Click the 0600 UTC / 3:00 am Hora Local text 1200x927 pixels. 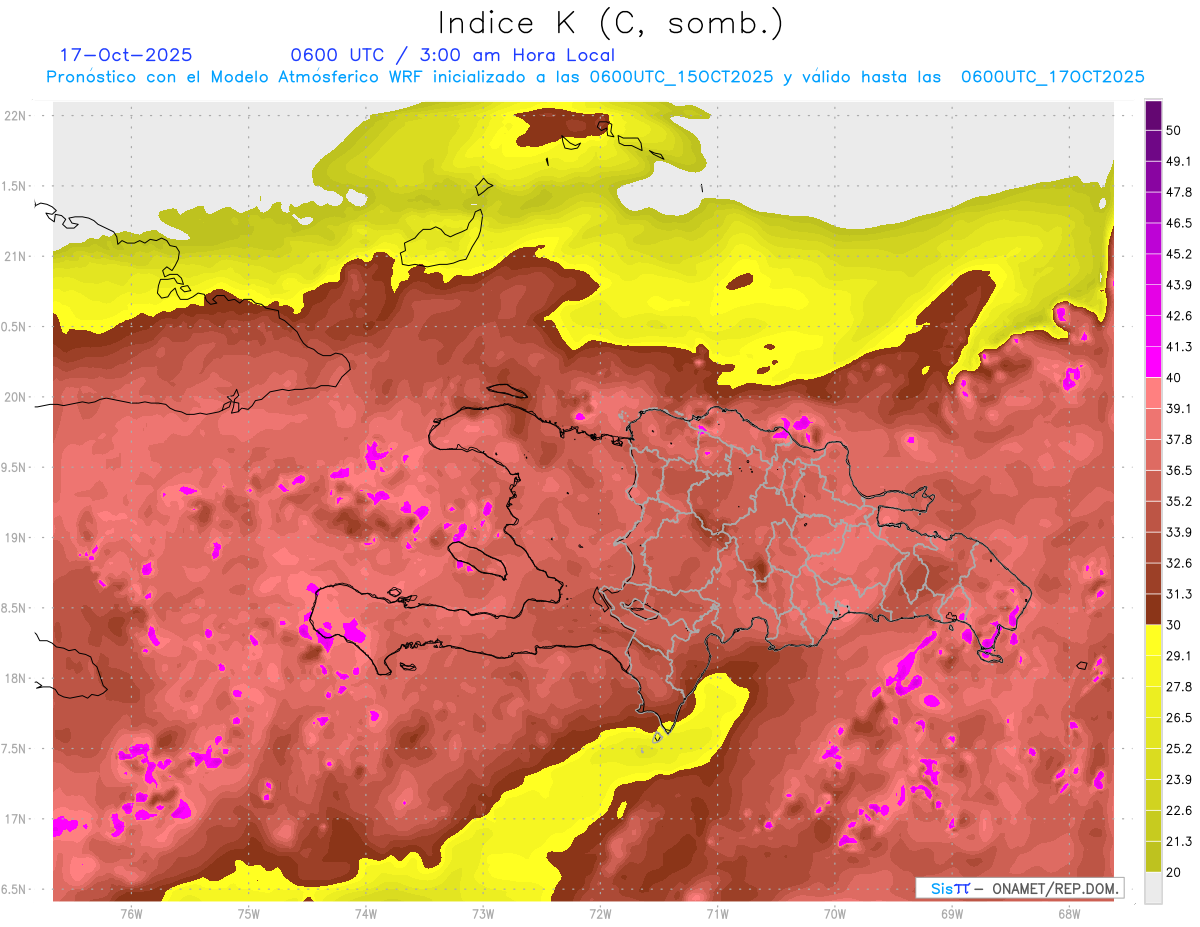point(452,55)
